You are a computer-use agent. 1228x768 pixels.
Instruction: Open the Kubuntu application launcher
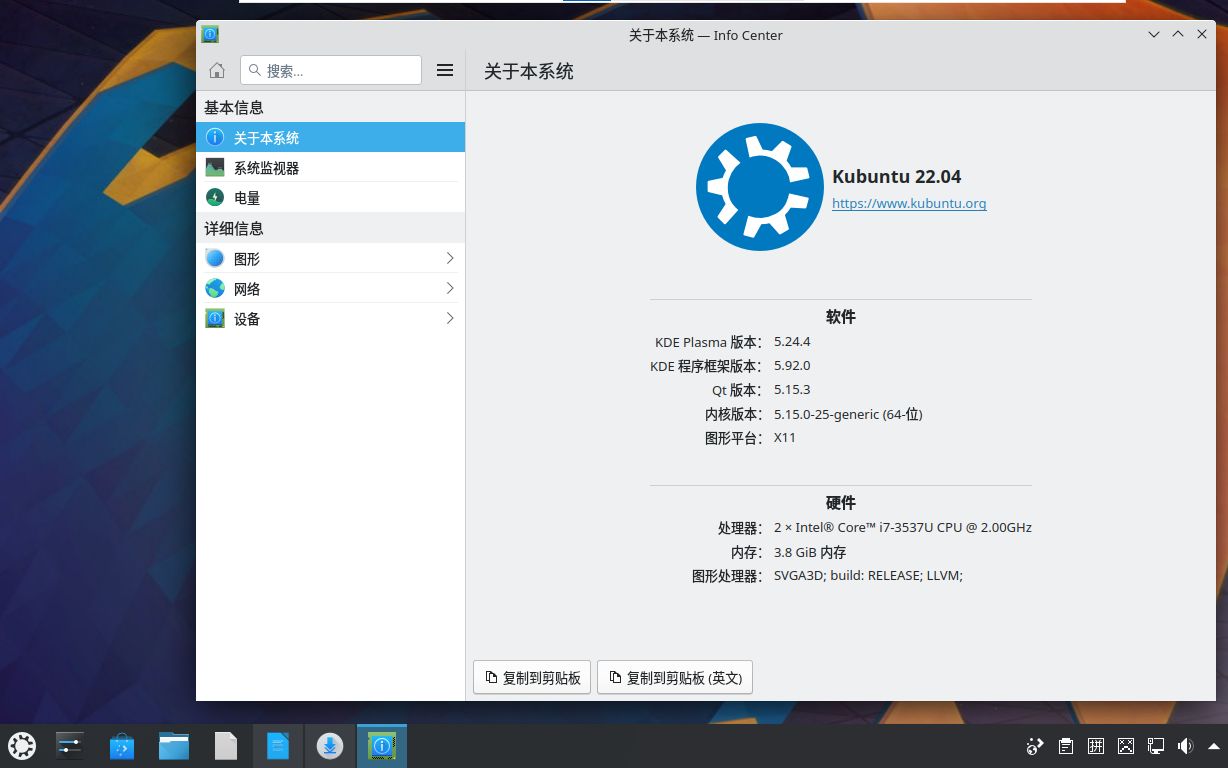click(x=22, y=746)
